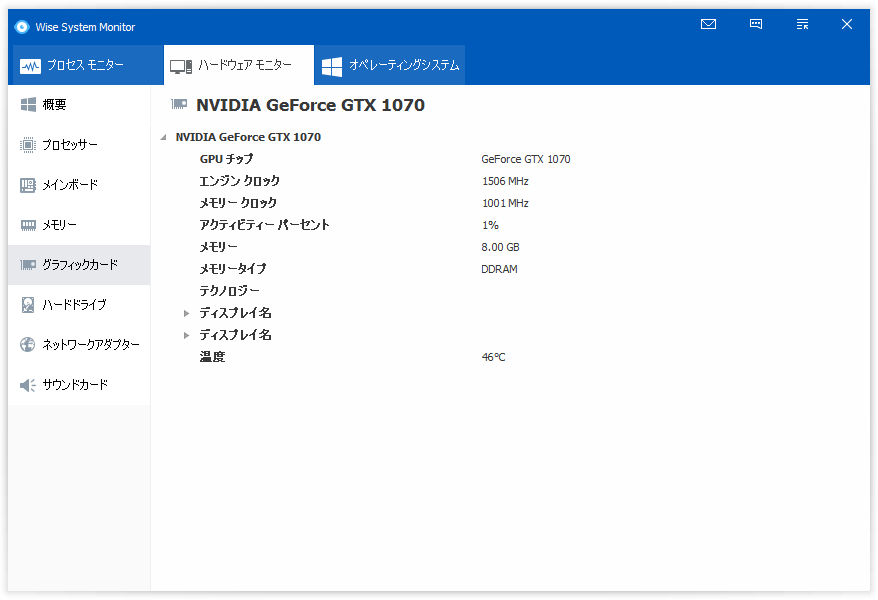Click the hardware monitor computer icon
The height and width of the screenshot is (600, 878).
pyautogui.click(x=181, y=67)
